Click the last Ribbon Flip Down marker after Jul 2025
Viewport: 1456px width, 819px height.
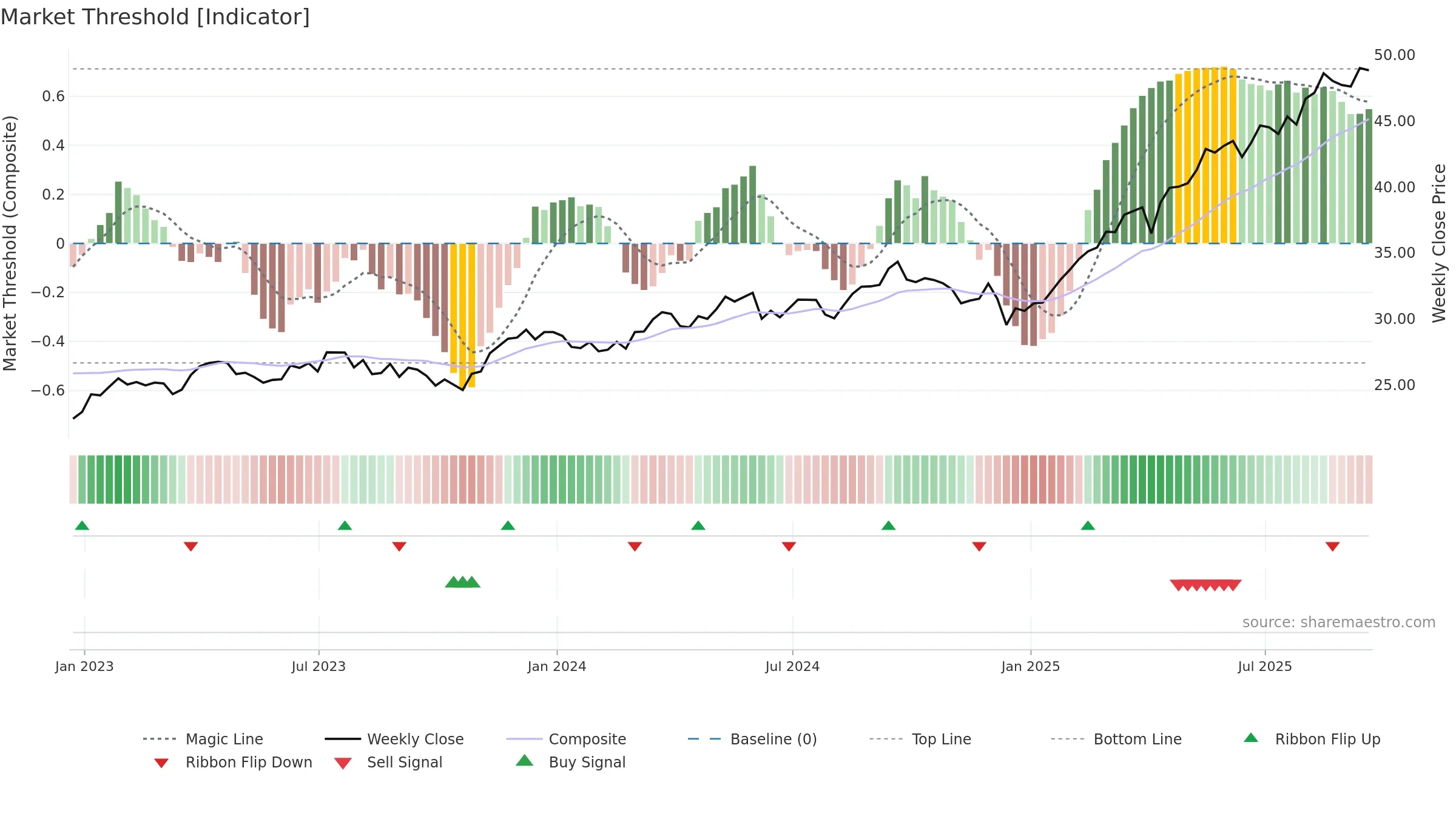point(1333,547)
